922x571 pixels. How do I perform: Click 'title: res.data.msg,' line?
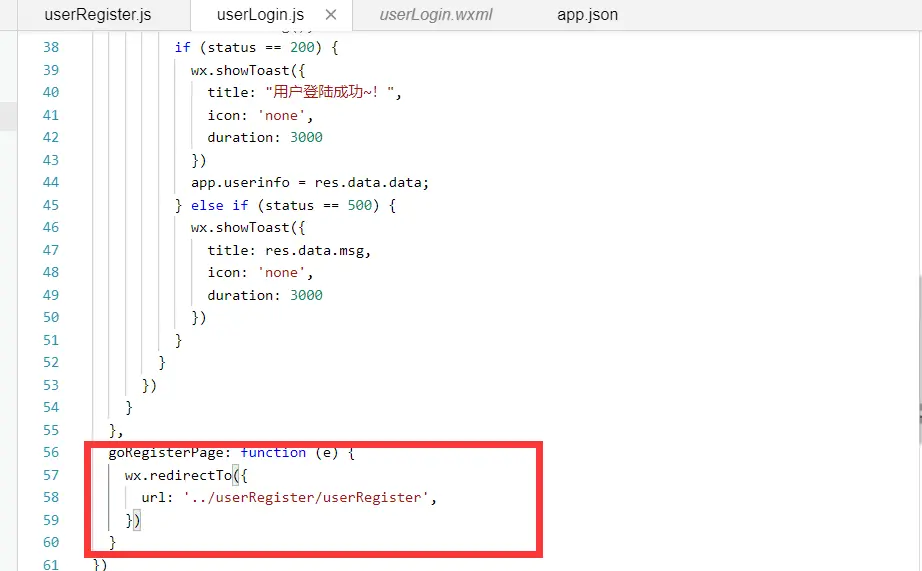tap(289, 251)
